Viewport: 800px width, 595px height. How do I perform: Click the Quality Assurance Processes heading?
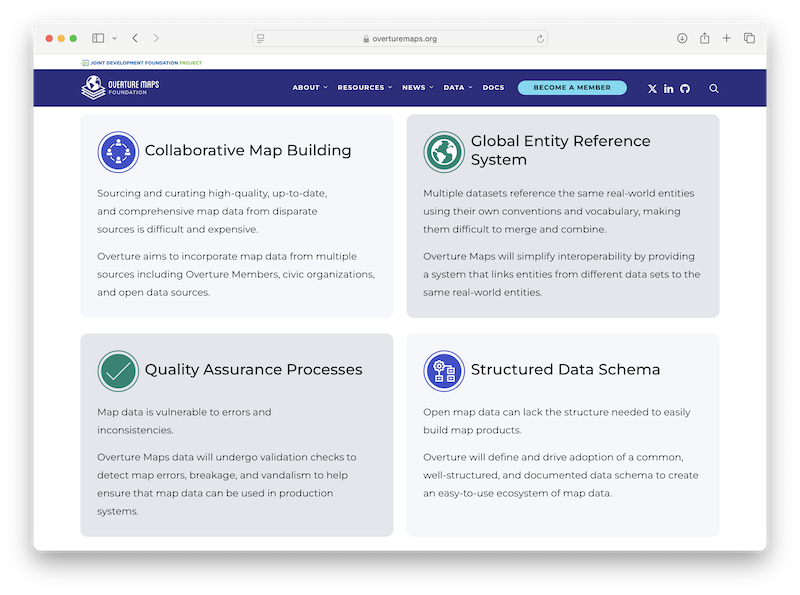(254, 369)
